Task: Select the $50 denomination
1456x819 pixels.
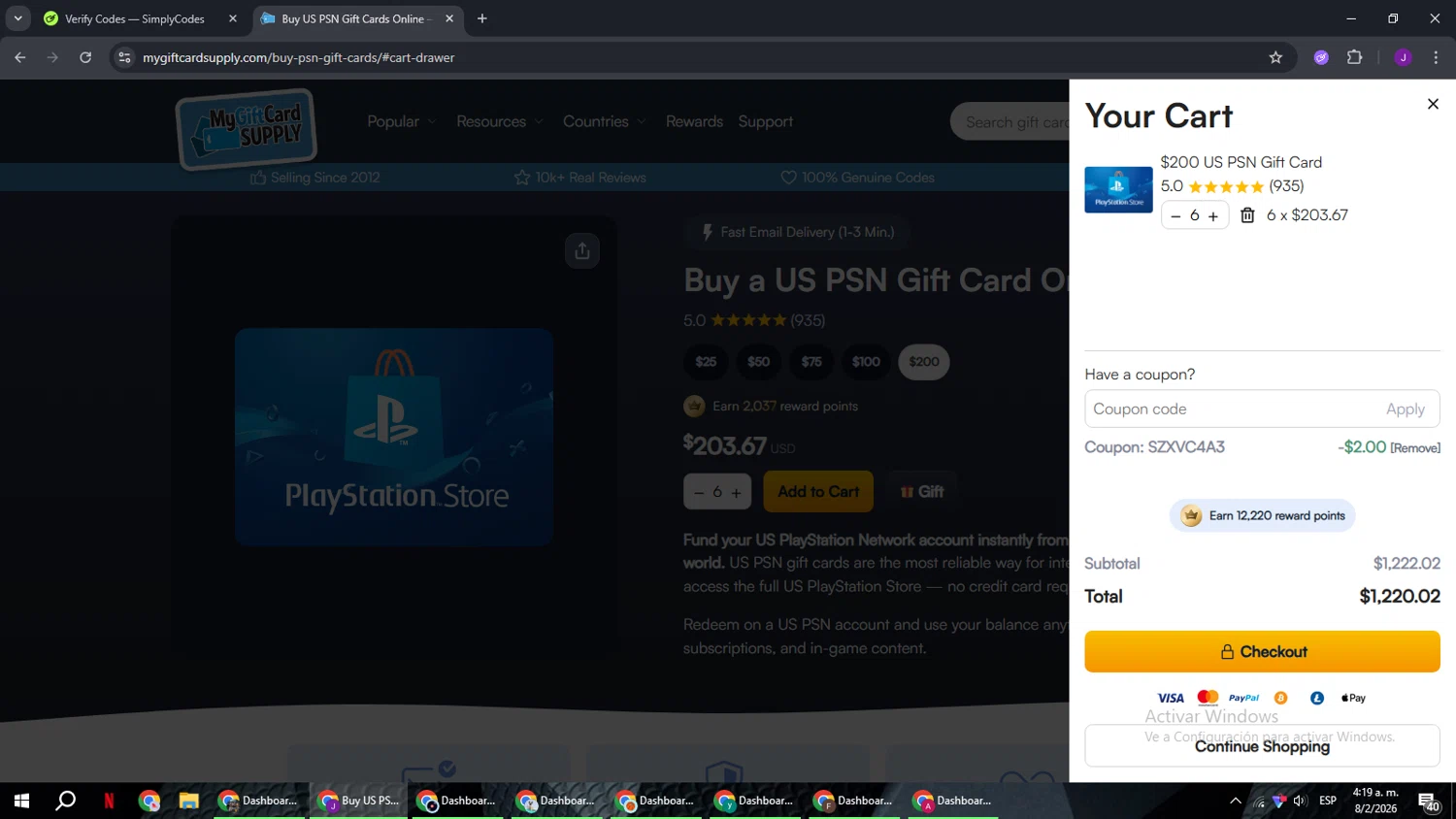Action: pyautogui.click(x=758, y=362)
